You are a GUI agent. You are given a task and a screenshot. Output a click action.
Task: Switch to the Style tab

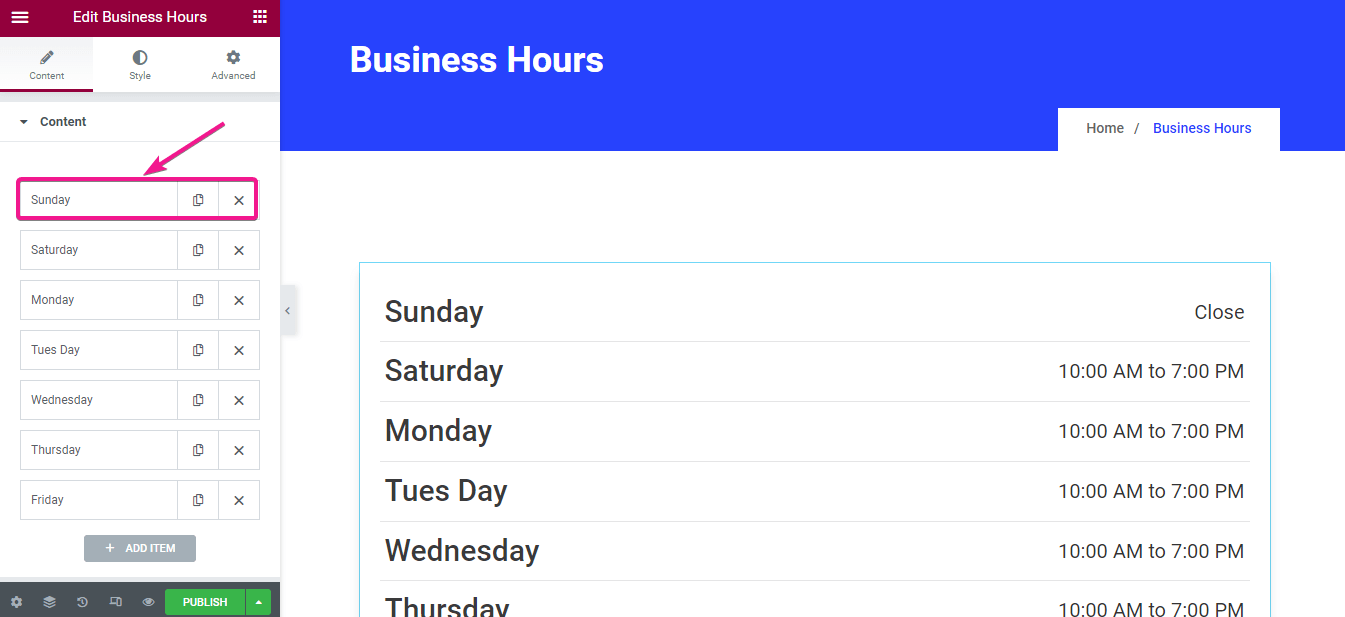140,65
